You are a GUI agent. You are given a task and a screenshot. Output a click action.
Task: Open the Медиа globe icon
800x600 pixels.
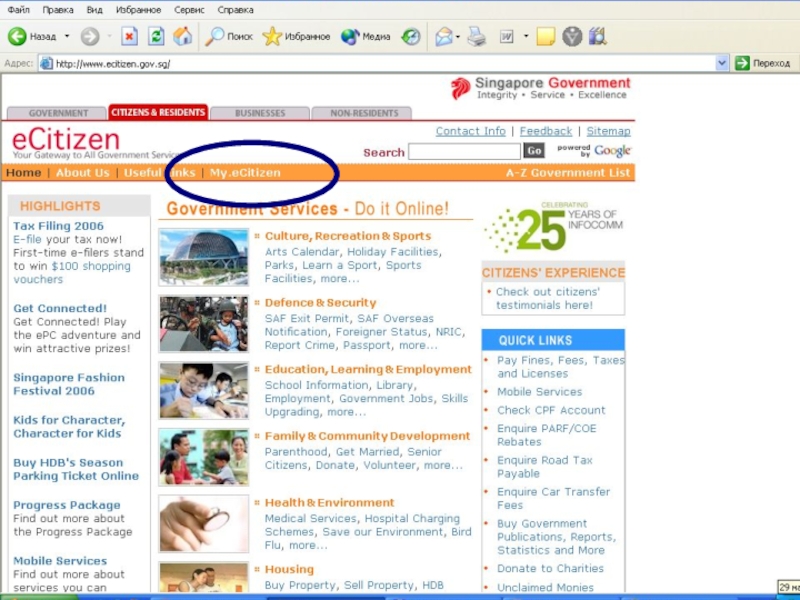click(x=350, y=37)
